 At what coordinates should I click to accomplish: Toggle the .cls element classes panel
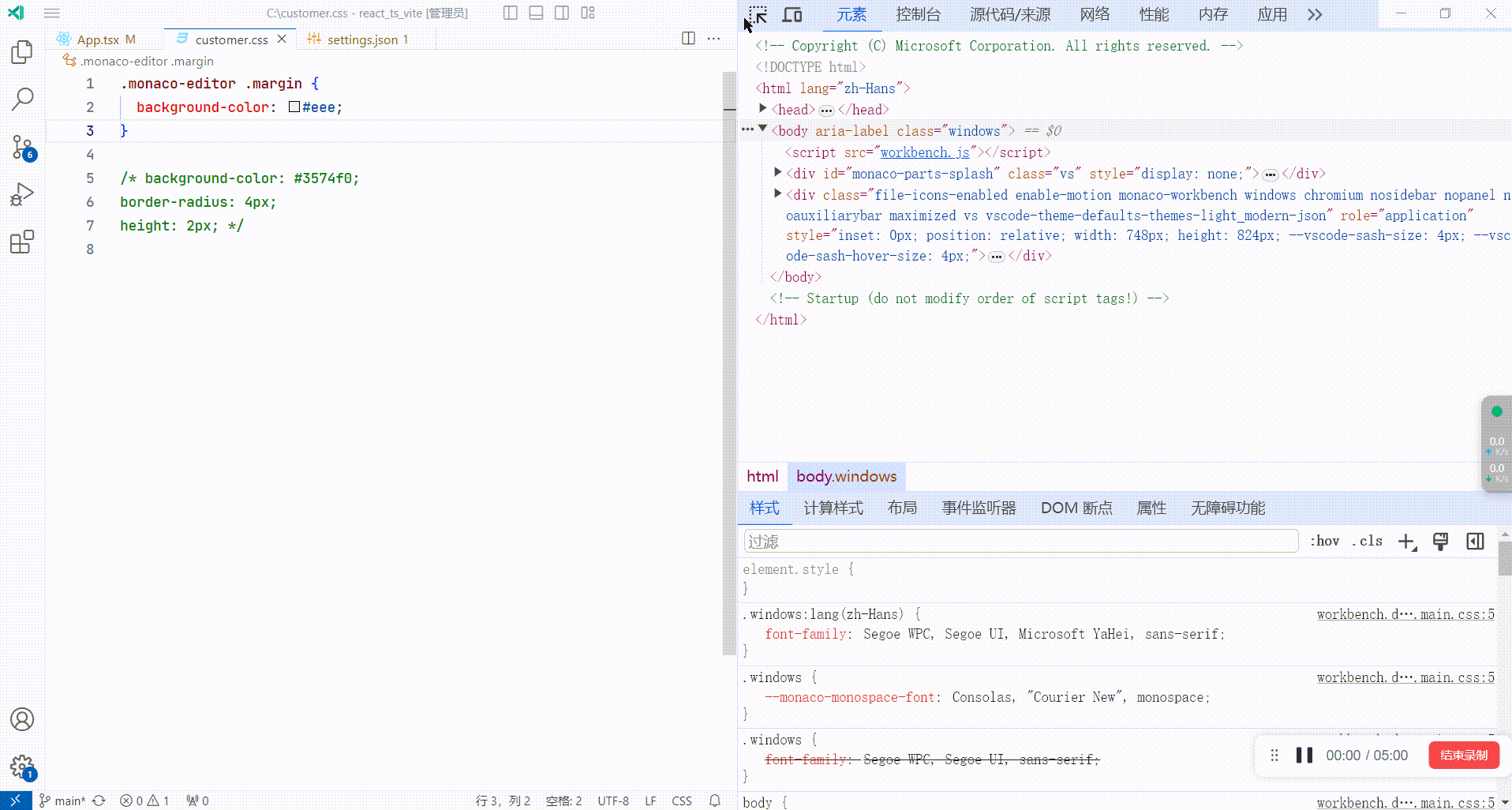click(x=1368, y=541)
